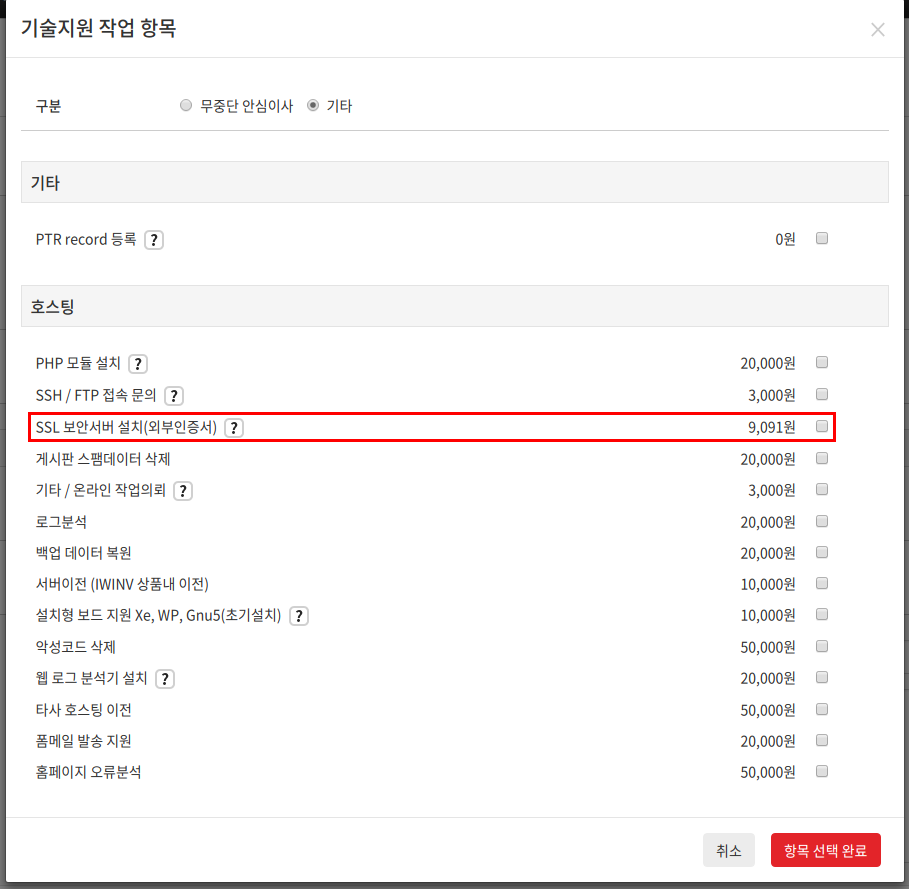Screen dimensions: 909x889
Task: Click the PTR record 등록 label
Action: pyautogui.click(x=86, y=239)
